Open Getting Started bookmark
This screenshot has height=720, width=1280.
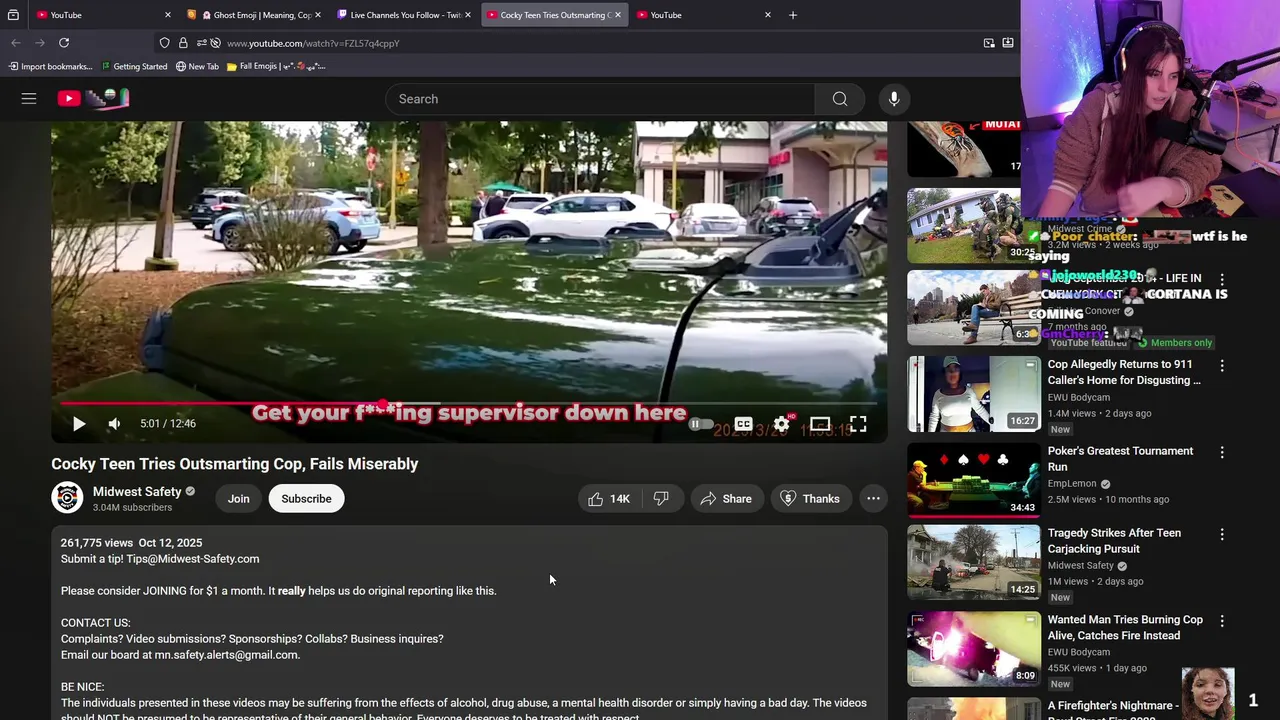click(134, 66)
